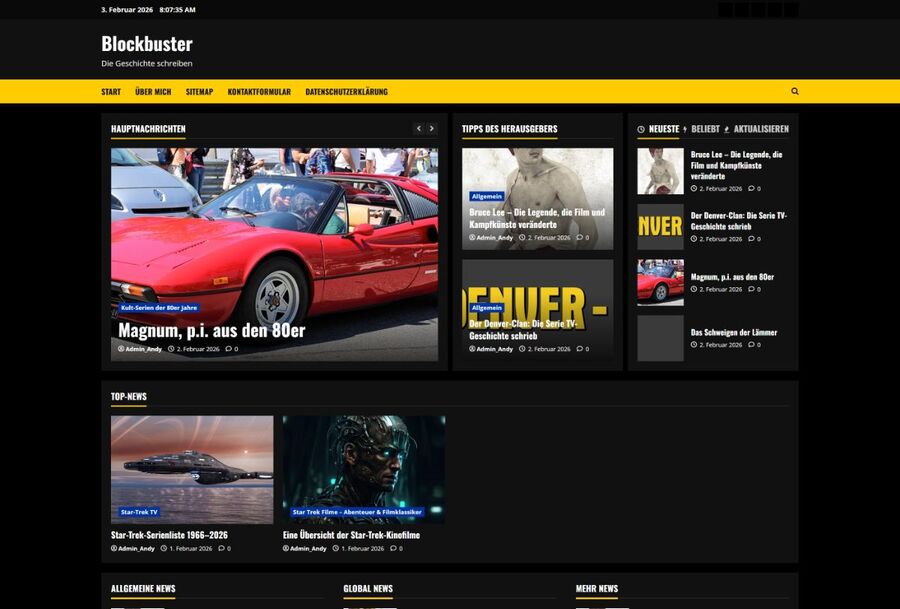Open the 'Magnum, p.i. aus den 80er' headline
The height and width of the screenshot is (609, 900).
(x=211, y=330)
